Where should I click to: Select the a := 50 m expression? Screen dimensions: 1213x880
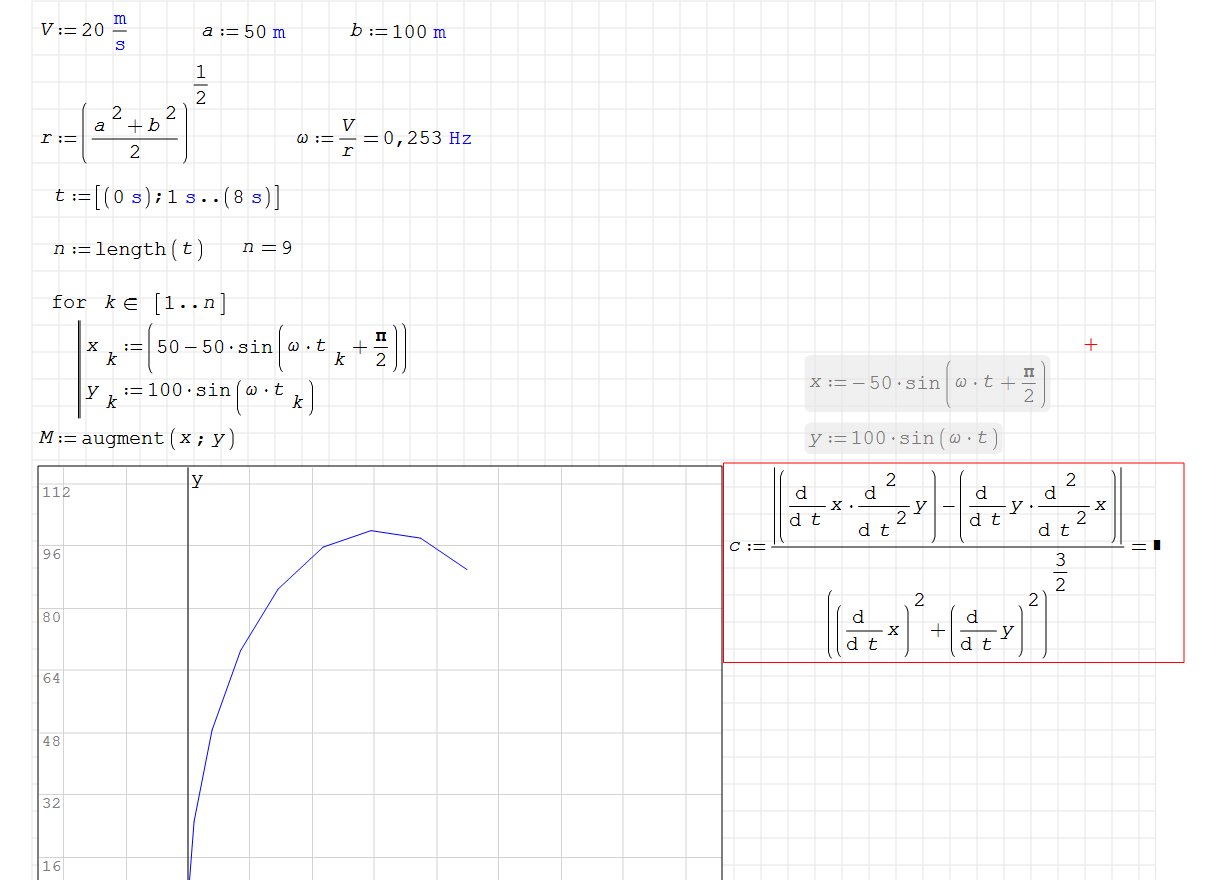tap(243, 32)
